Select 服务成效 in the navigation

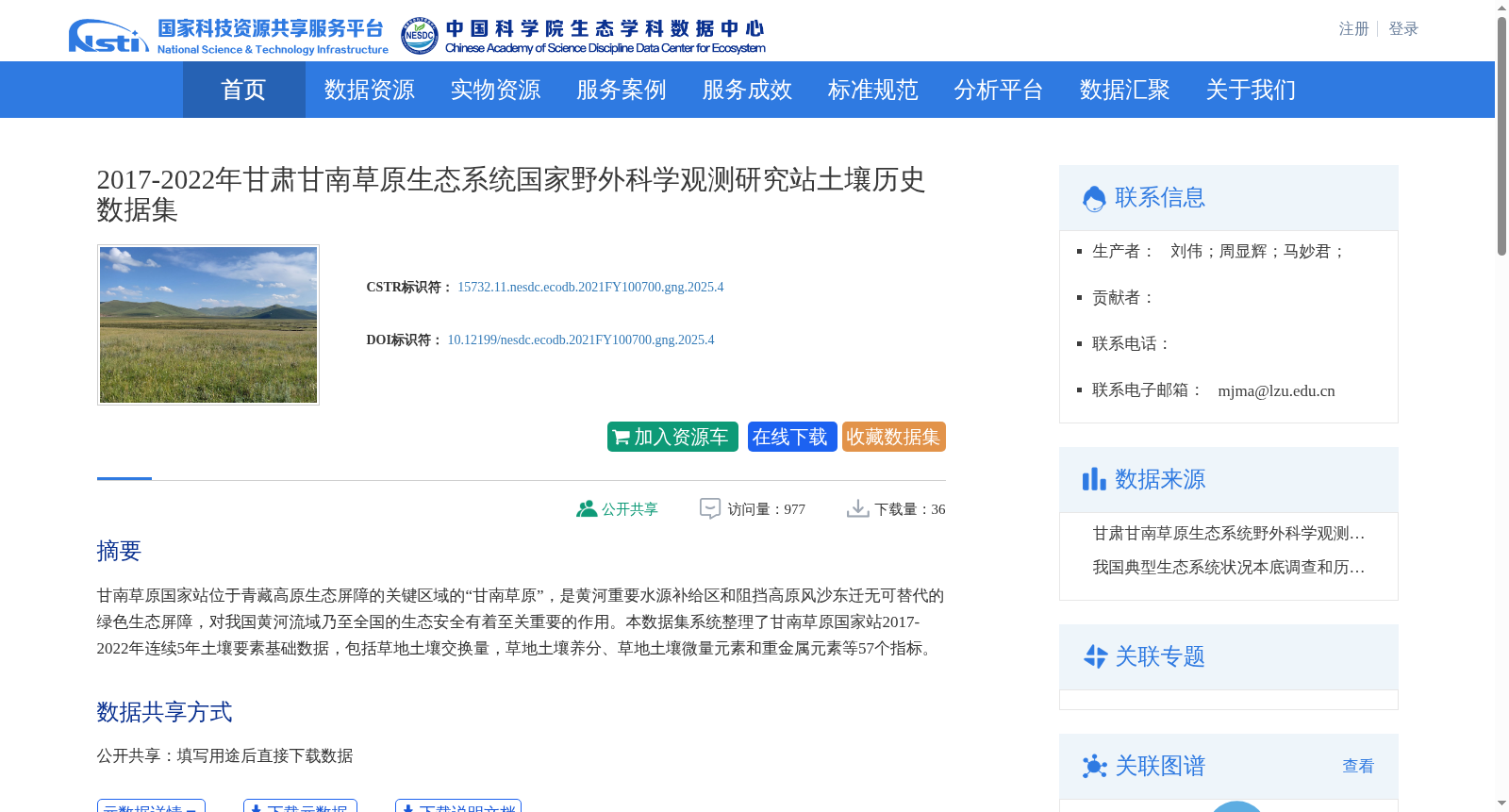pyautogui.click(x=747, y=90)
